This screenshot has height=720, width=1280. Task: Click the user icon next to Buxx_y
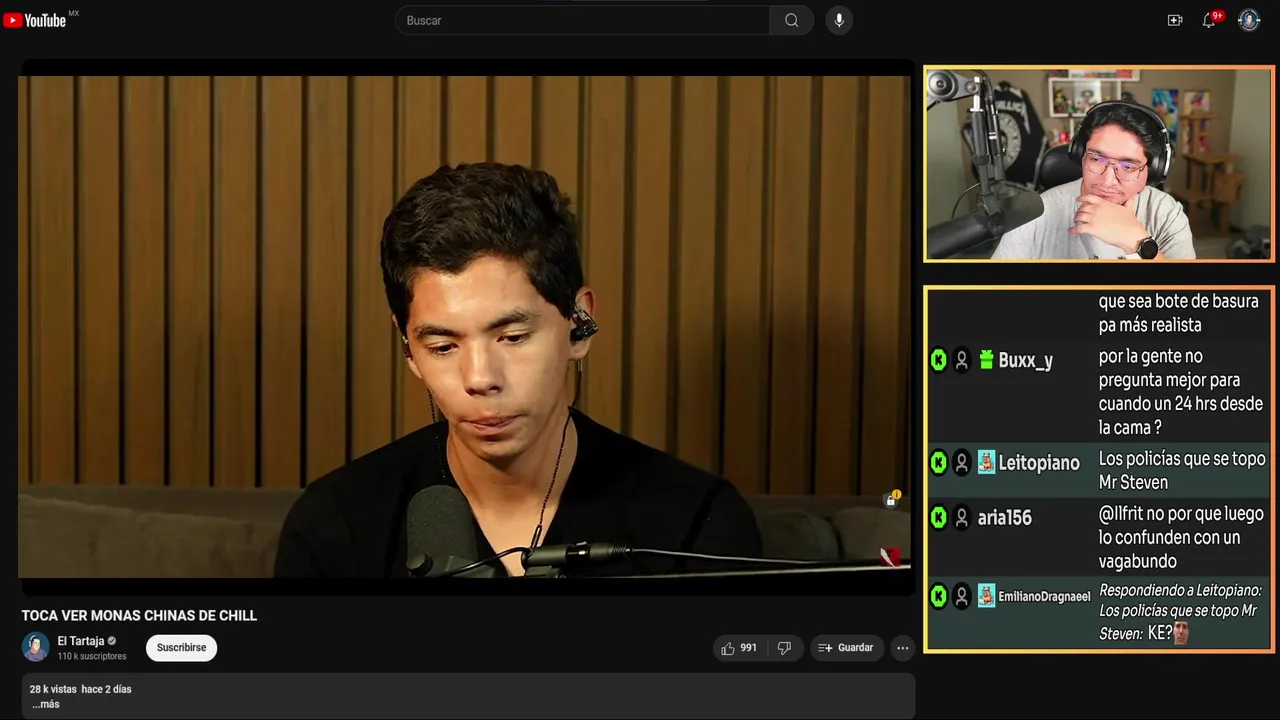961,360
